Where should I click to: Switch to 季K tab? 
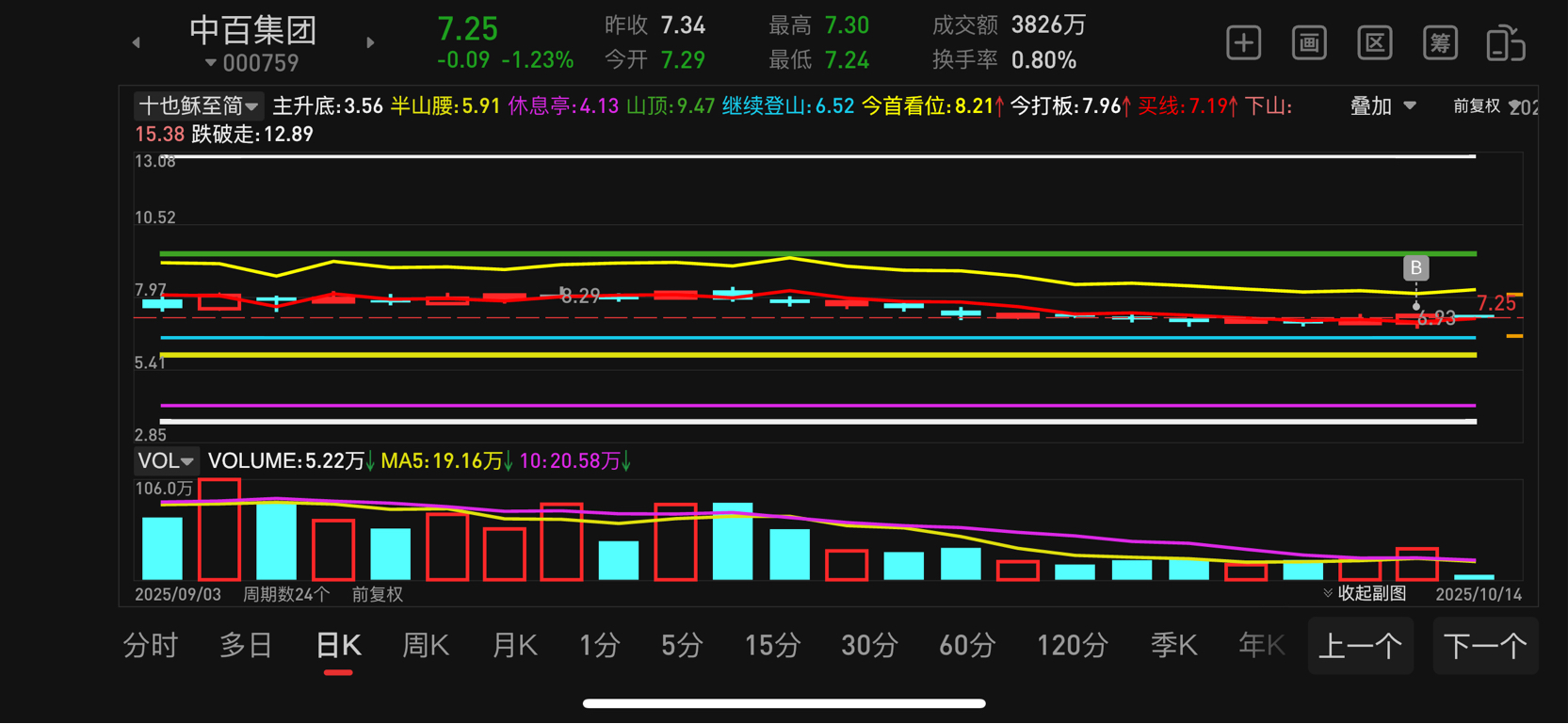click(x=1174, y=646)
